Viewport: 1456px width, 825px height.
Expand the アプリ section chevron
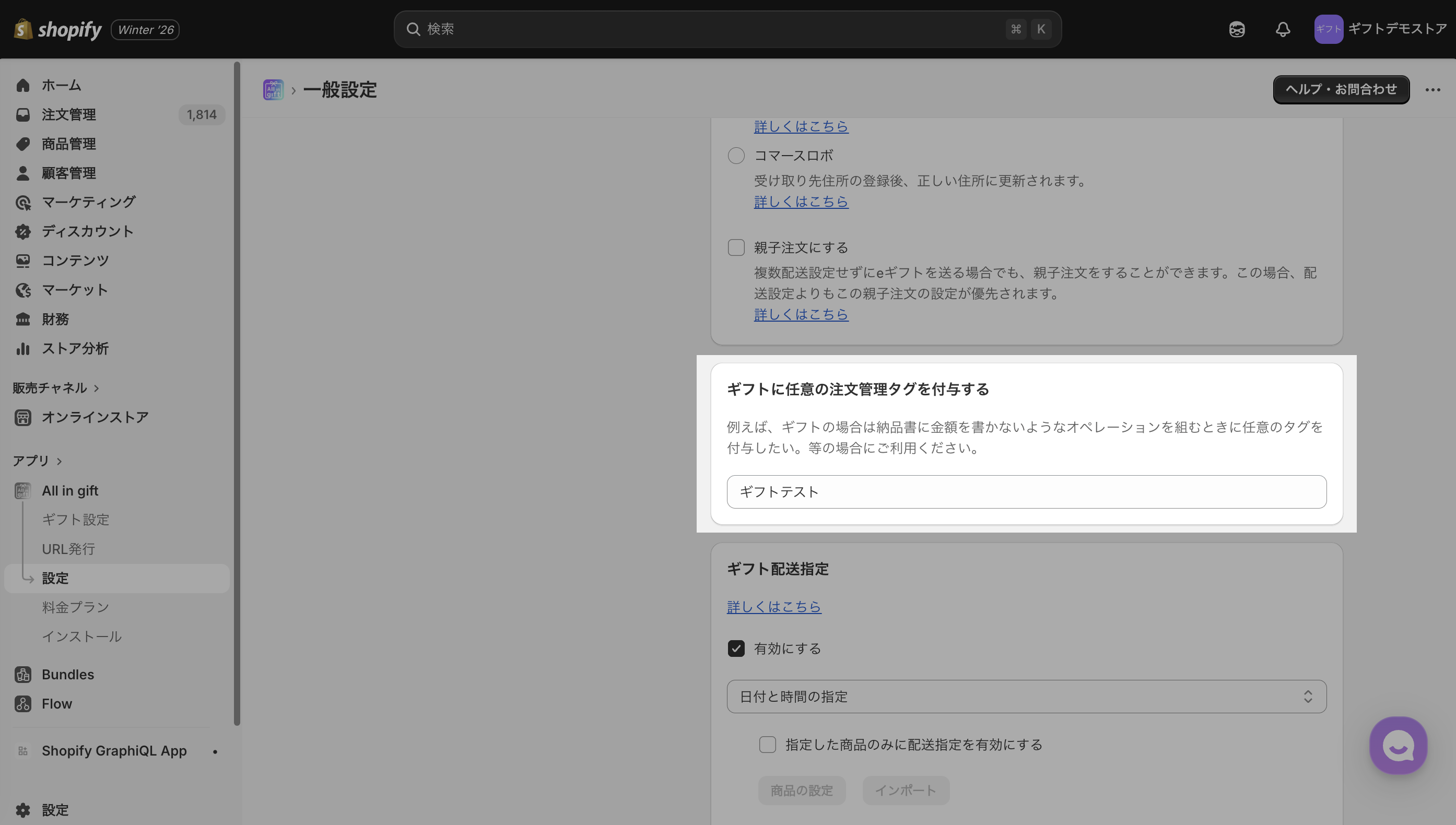[59, 461]
